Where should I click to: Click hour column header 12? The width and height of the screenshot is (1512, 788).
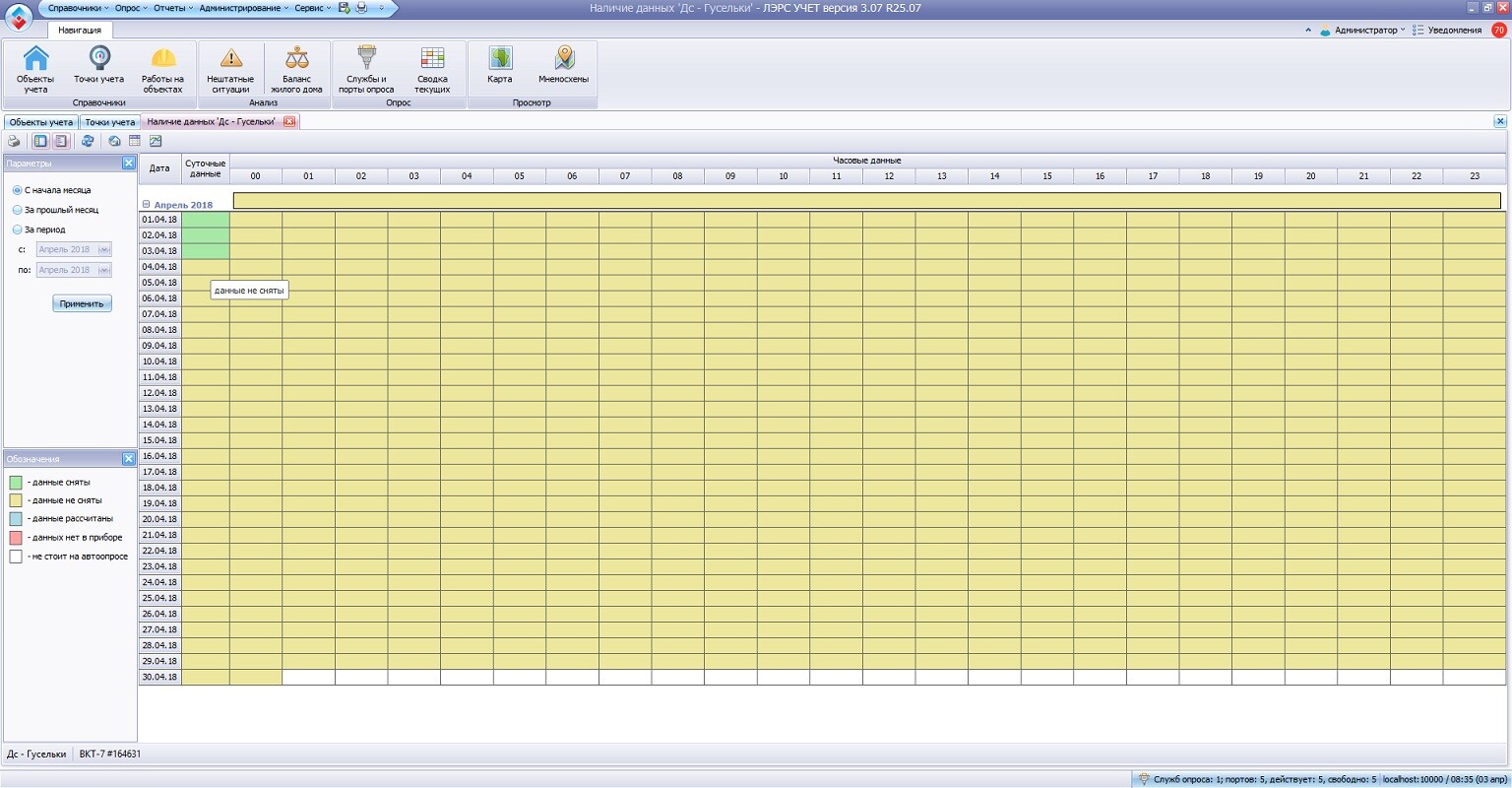(889, 176)
